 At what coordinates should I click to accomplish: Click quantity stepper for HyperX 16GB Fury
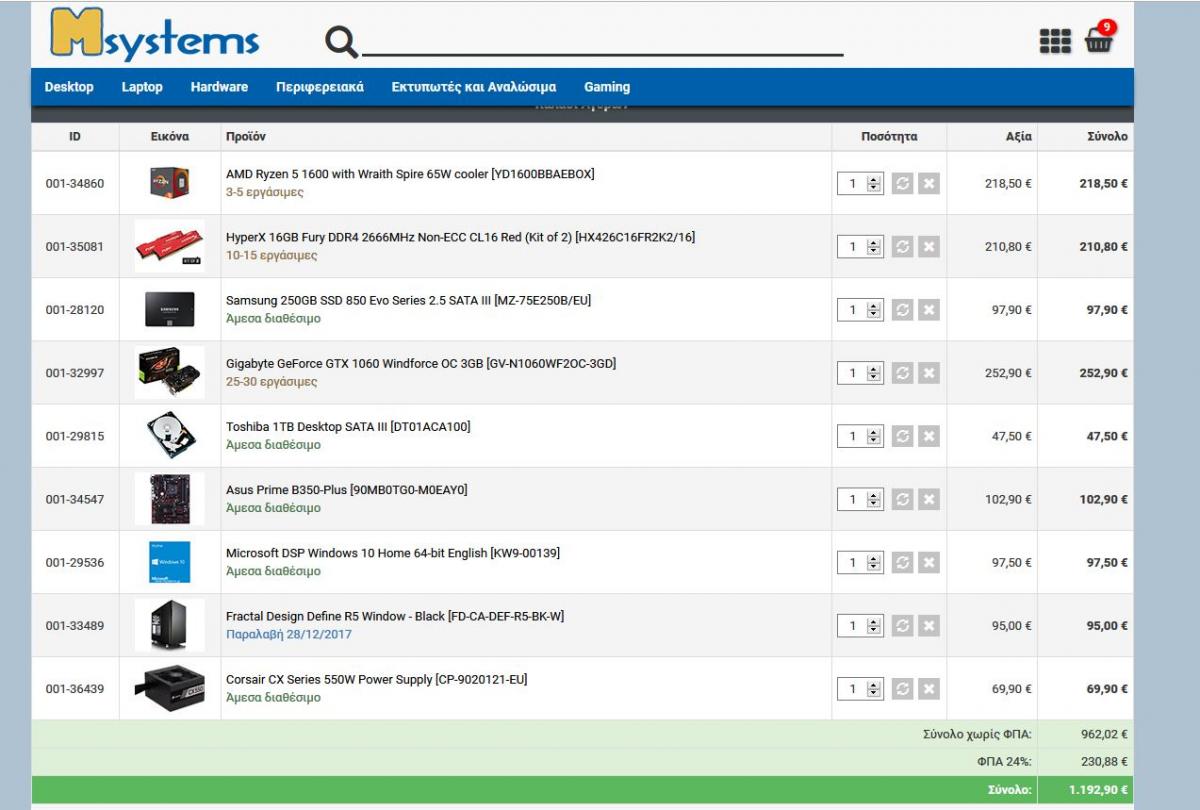[874, 247]
